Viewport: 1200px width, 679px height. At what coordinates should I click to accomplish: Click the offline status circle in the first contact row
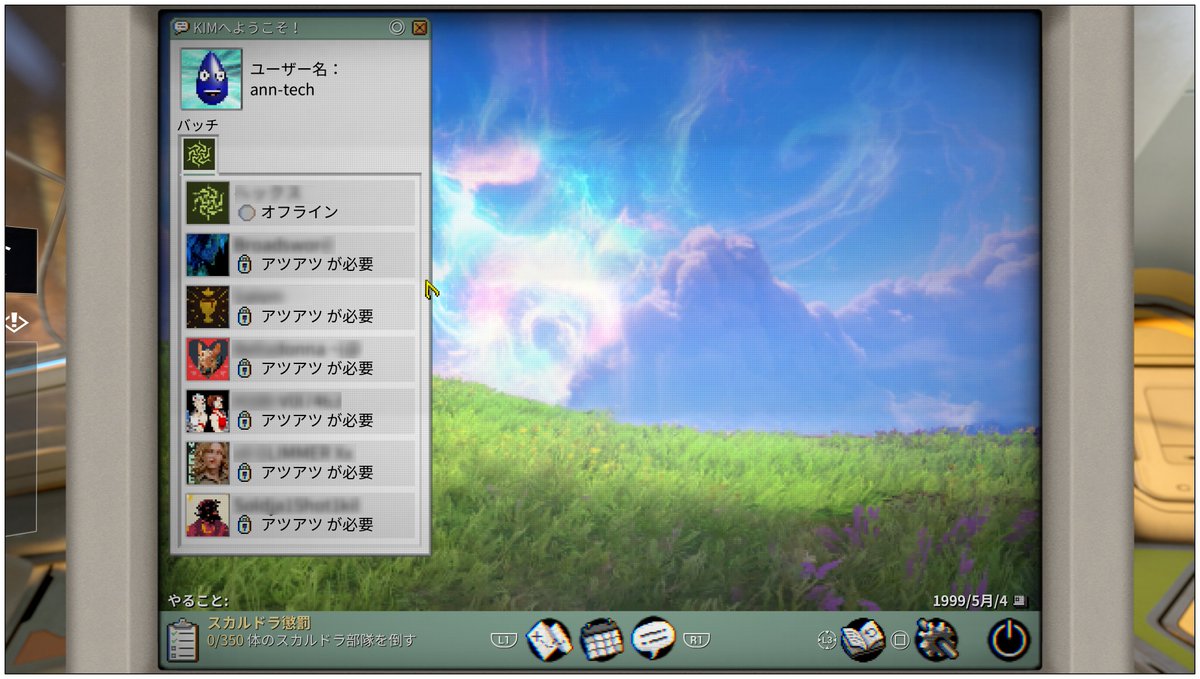point(247,212)
